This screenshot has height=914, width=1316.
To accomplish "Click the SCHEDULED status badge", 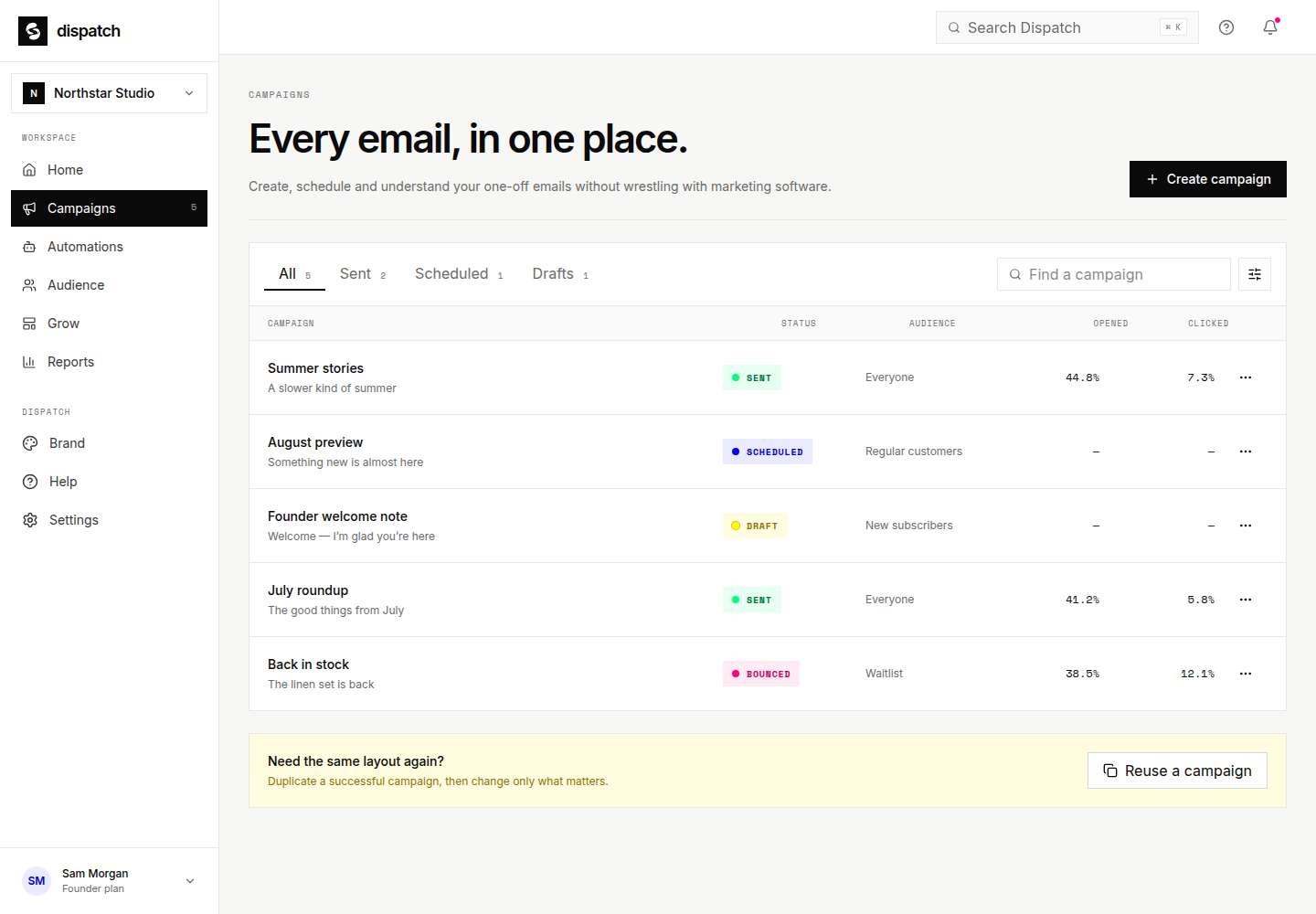I will point(768,452).
